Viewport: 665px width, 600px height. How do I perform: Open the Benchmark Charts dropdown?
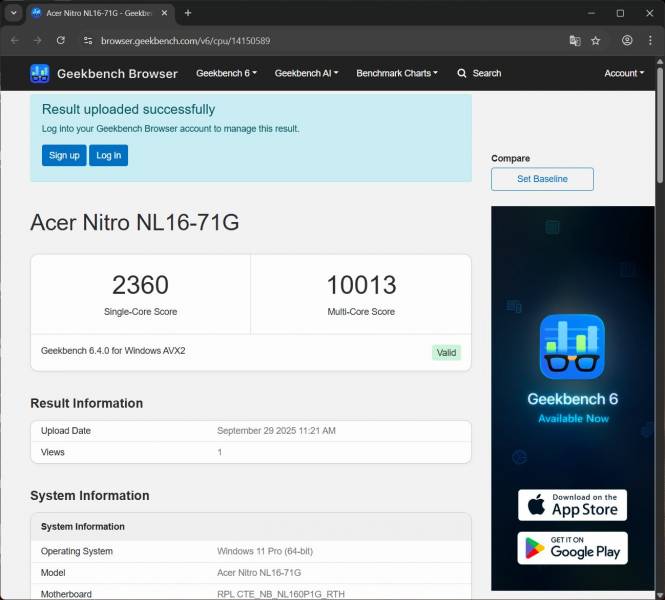397,73
